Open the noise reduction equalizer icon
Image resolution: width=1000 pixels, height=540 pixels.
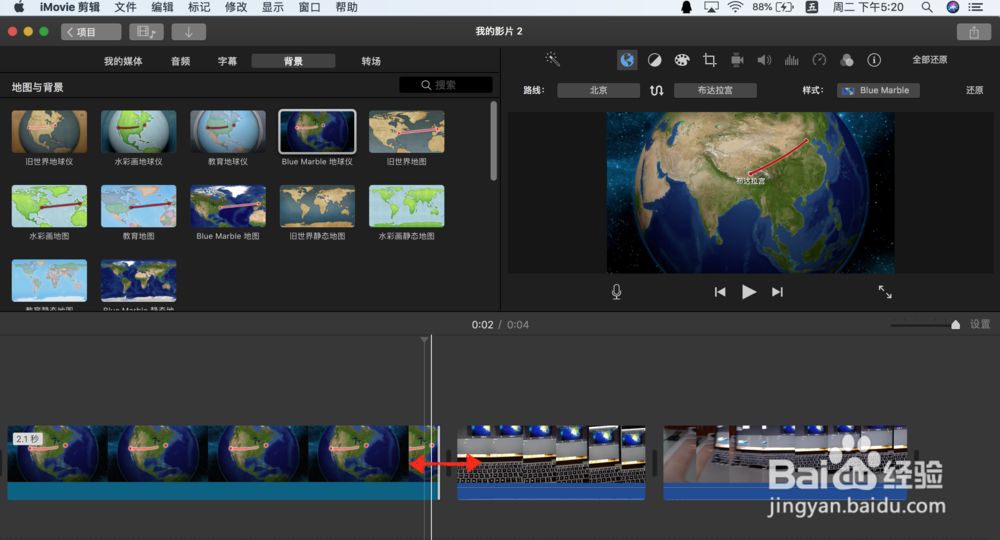[791, 60]
